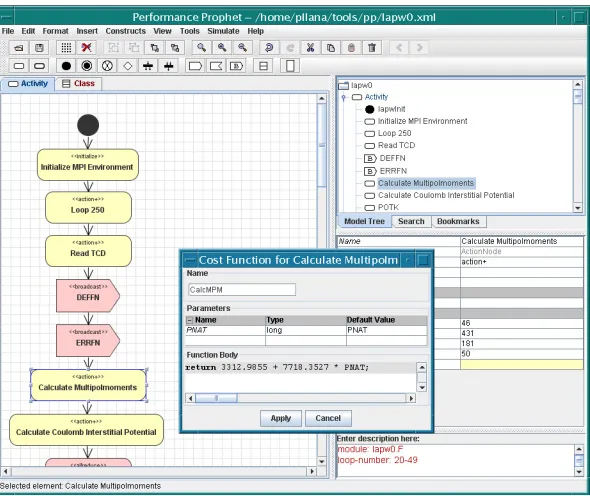Open the Search tab
The height and width of the screenshot is (496, 590).
(x=411, y=221)
